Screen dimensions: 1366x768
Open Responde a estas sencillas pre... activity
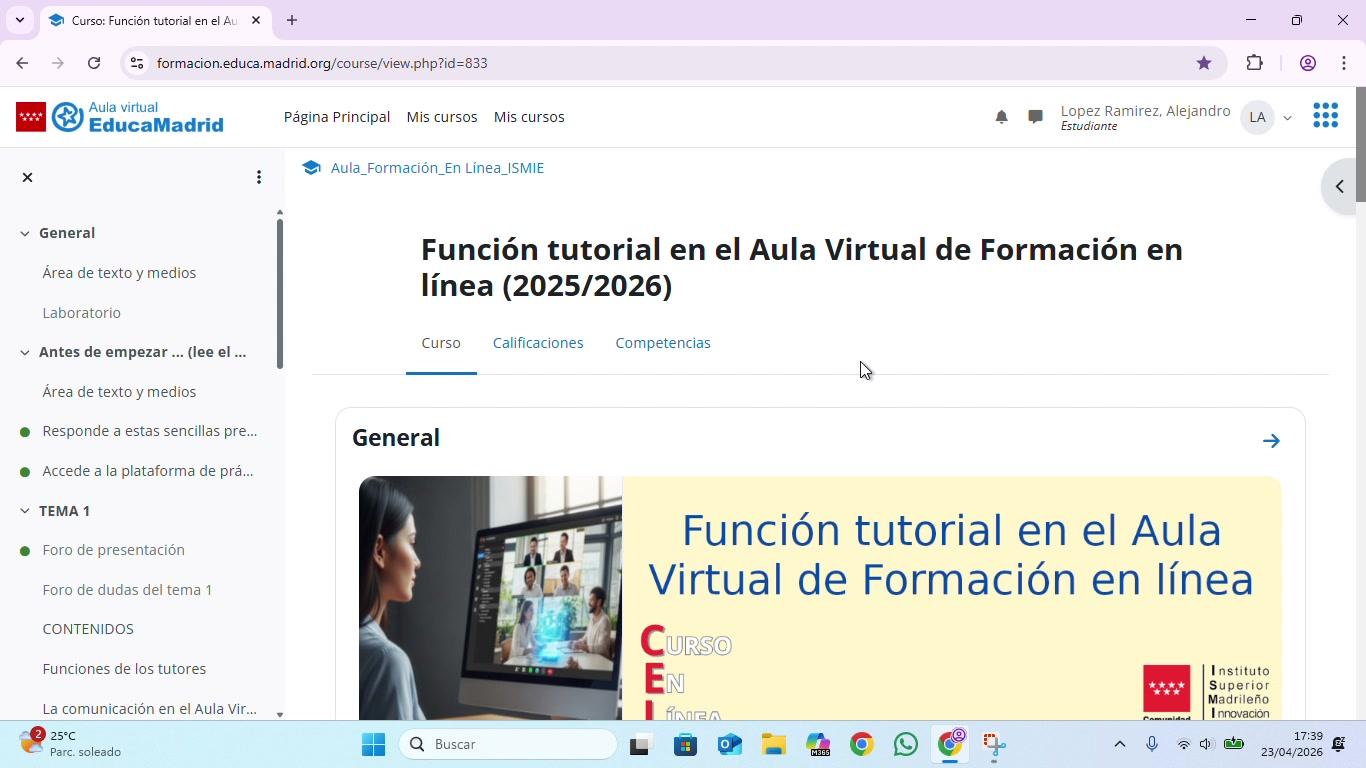point(150,431)
